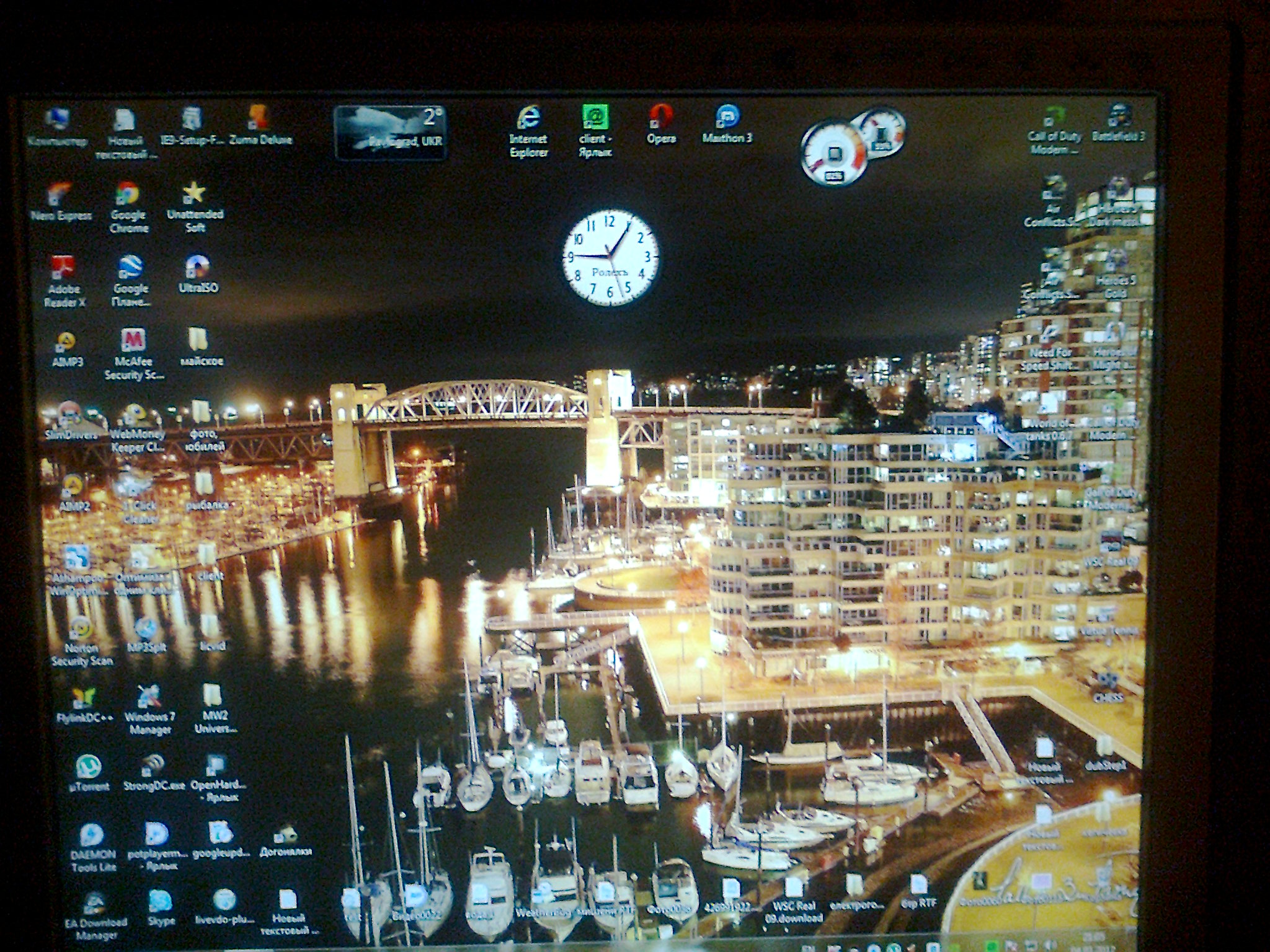Open UltraISO desktop icon
This screenshot has width=1270, height=952.
click(x=197, y=267)
